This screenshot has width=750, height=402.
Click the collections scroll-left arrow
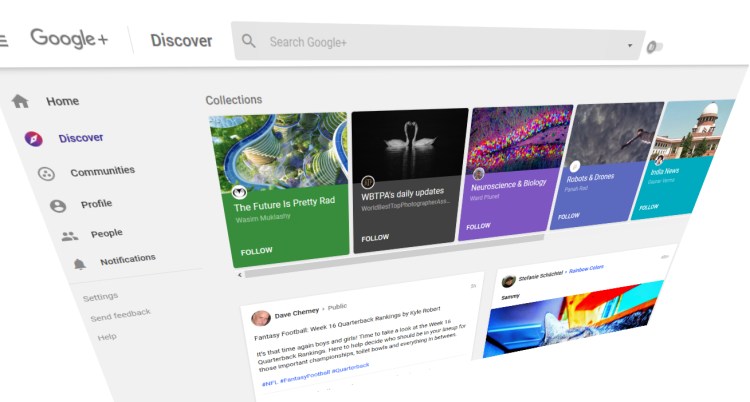(240, 275)
